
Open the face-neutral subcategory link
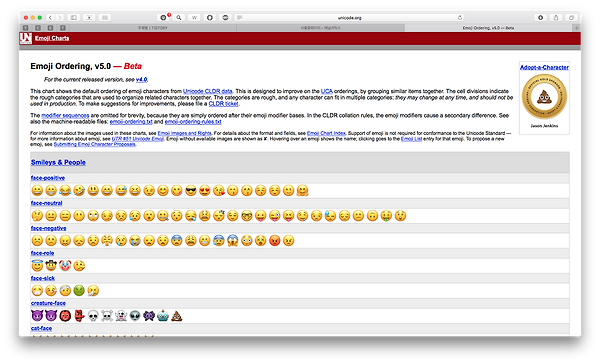coord(46,203)
